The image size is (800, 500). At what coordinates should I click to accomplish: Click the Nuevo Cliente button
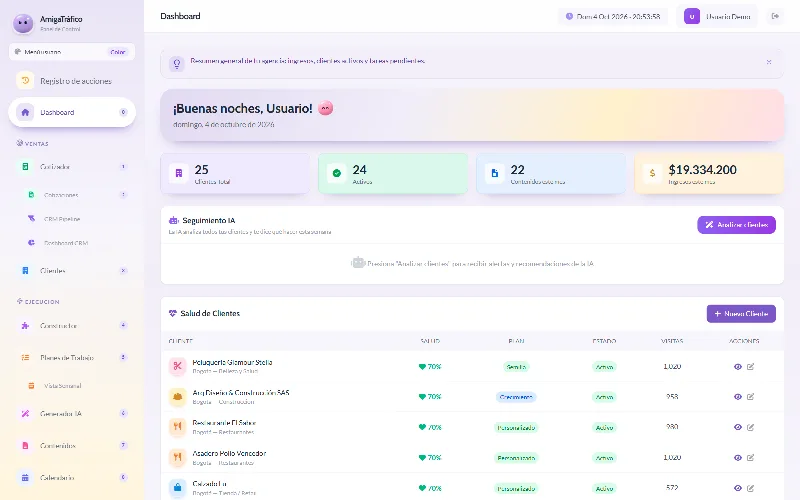point(741,314)
